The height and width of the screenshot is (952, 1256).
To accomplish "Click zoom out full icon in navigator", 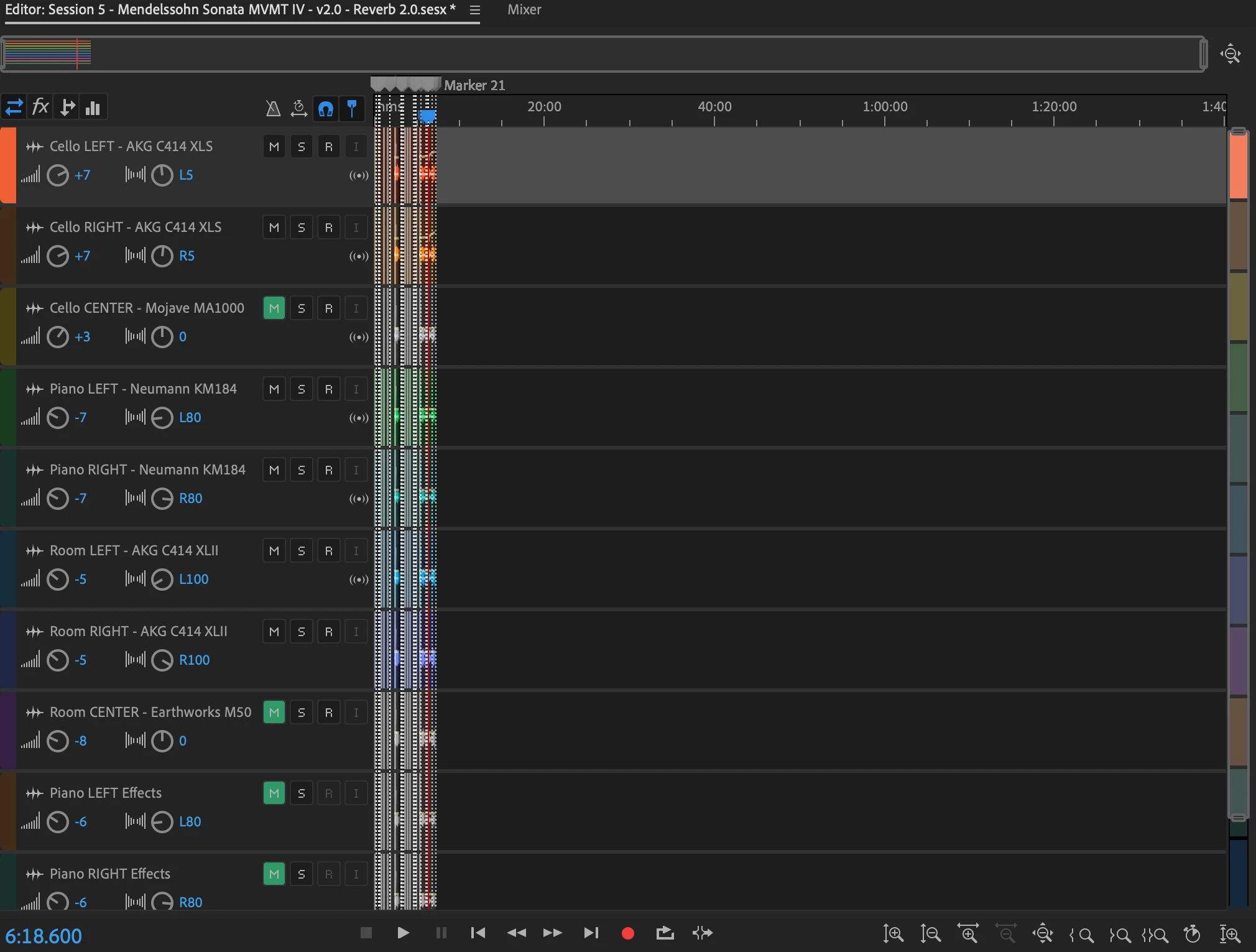I will pos(1231,54).
